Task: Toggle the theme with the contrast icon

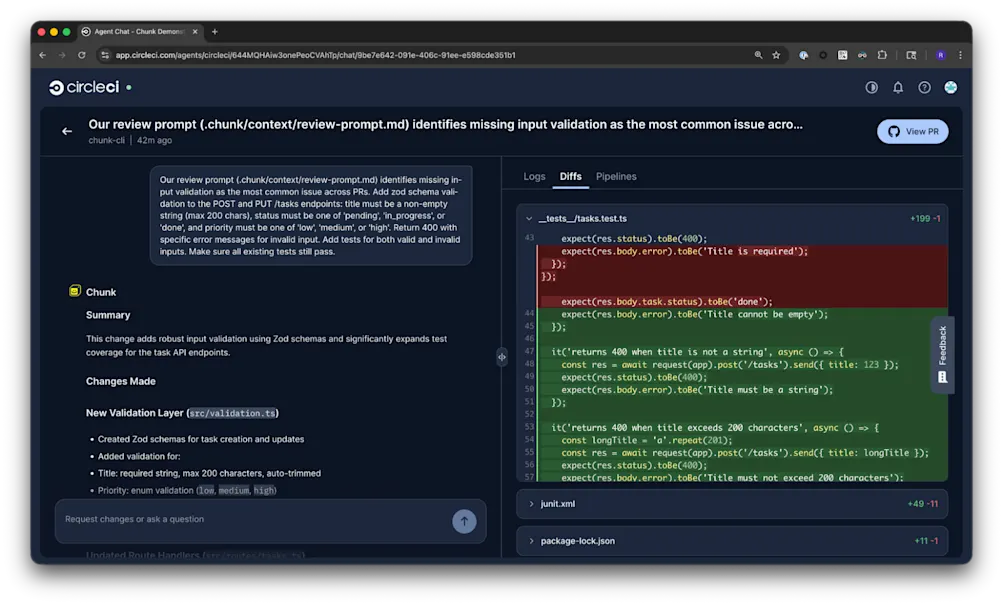Action: (x=871, y=87)
